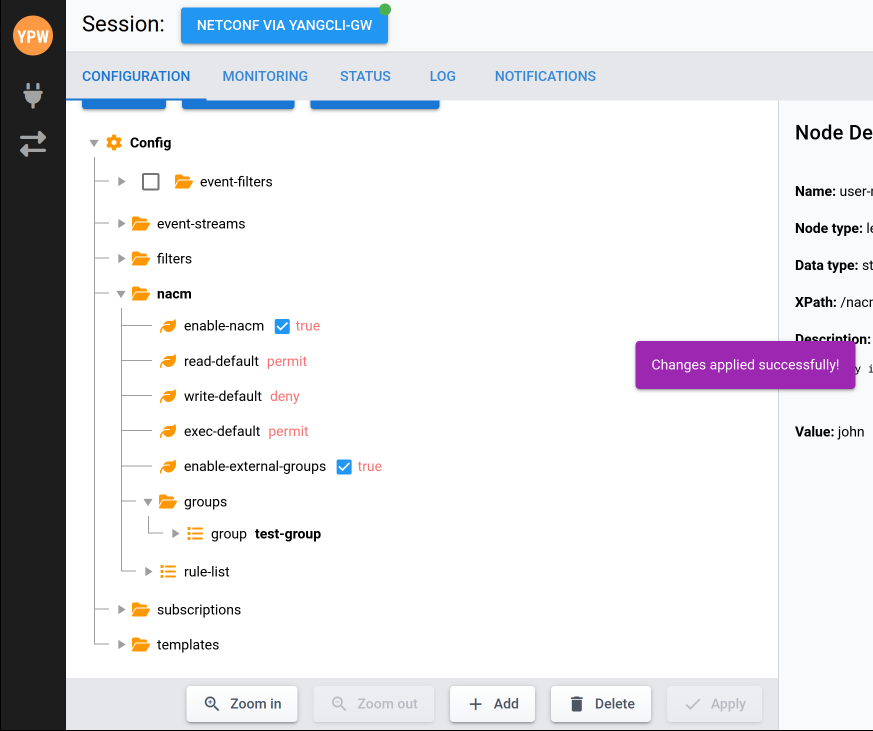
Task: Click the Zoom in button
Action: [242, 704]
